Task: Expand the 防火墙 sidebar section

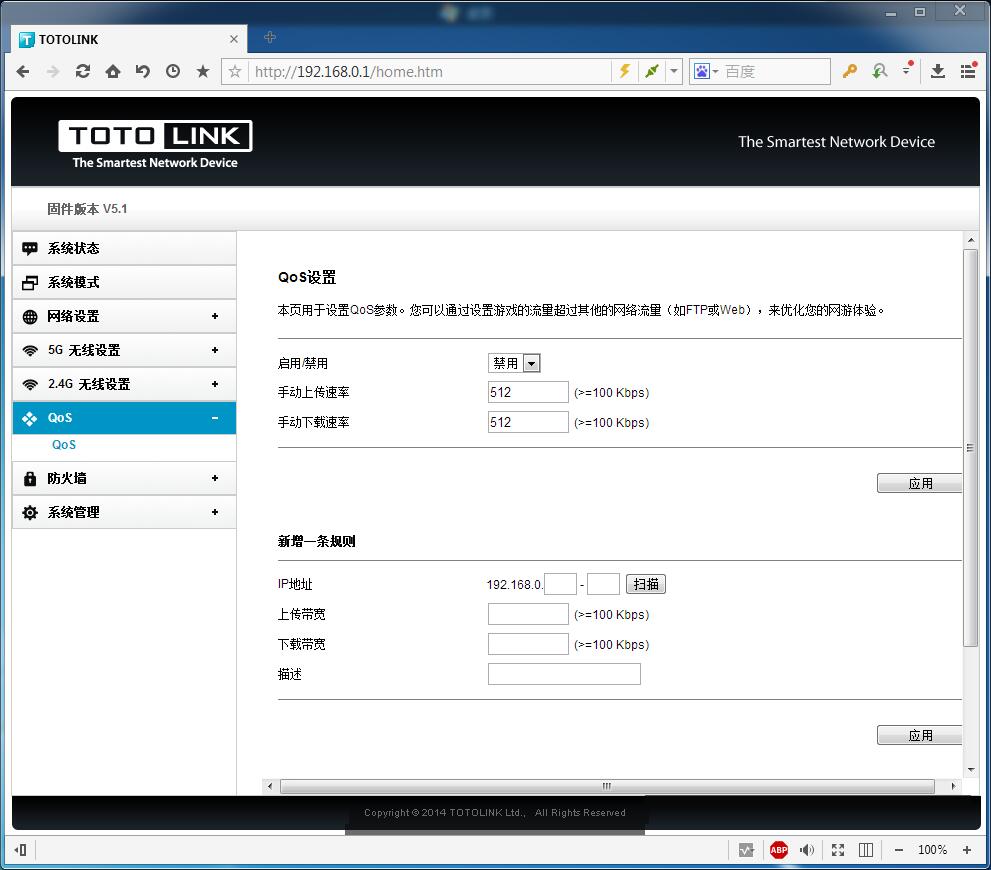Action: click(x=125, y=478)
